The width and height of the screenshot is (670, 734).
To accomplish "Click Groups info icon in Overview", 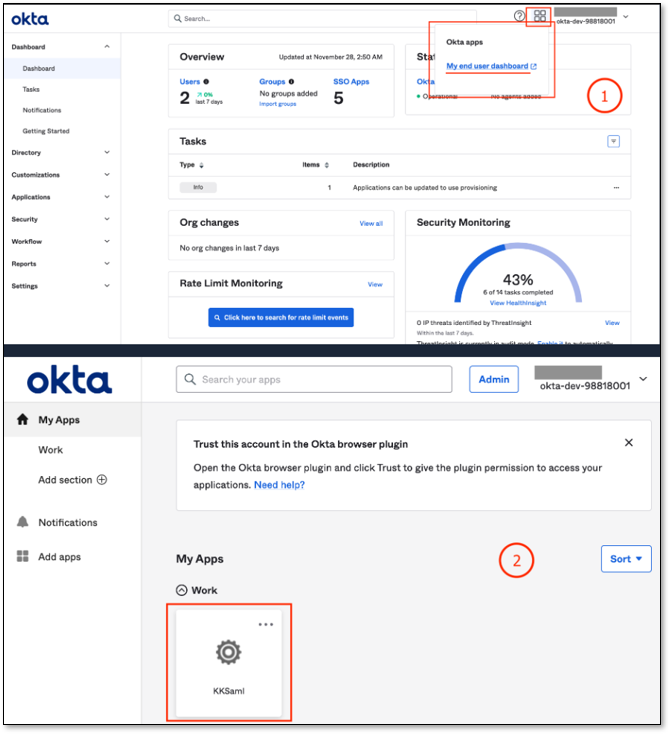I will click(x=291, y=81).
